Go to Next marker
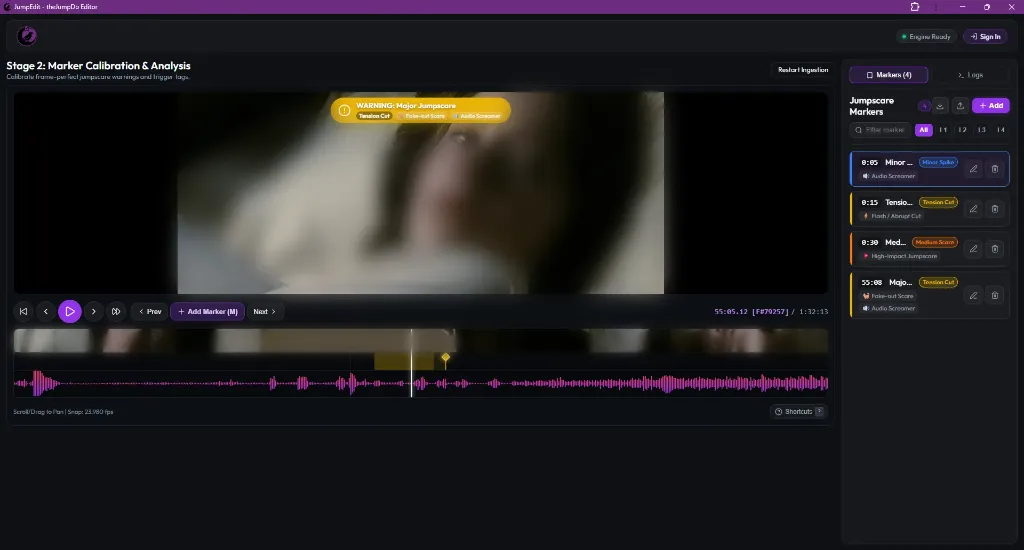 pyautogui.click(x=264, y=312)
